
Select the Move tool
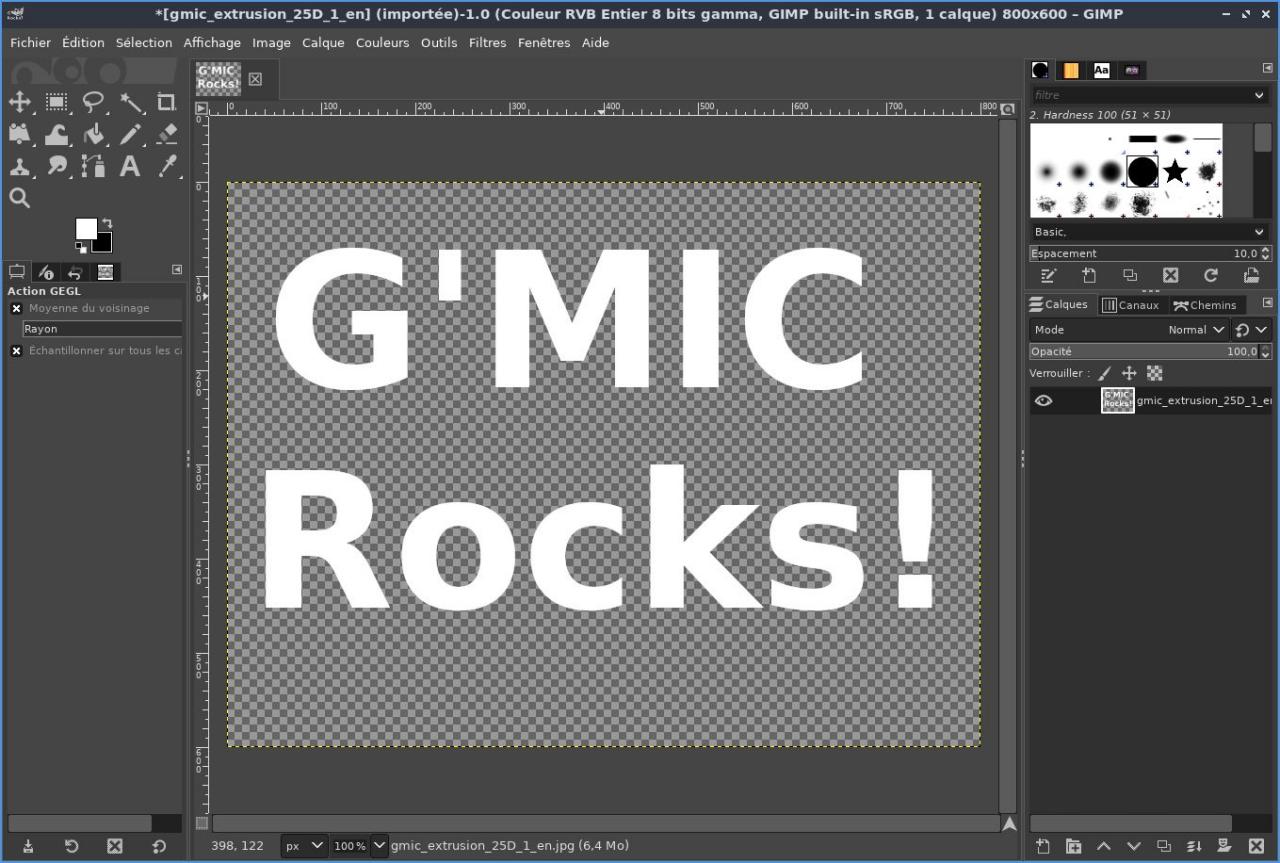(x=20, y=102)
